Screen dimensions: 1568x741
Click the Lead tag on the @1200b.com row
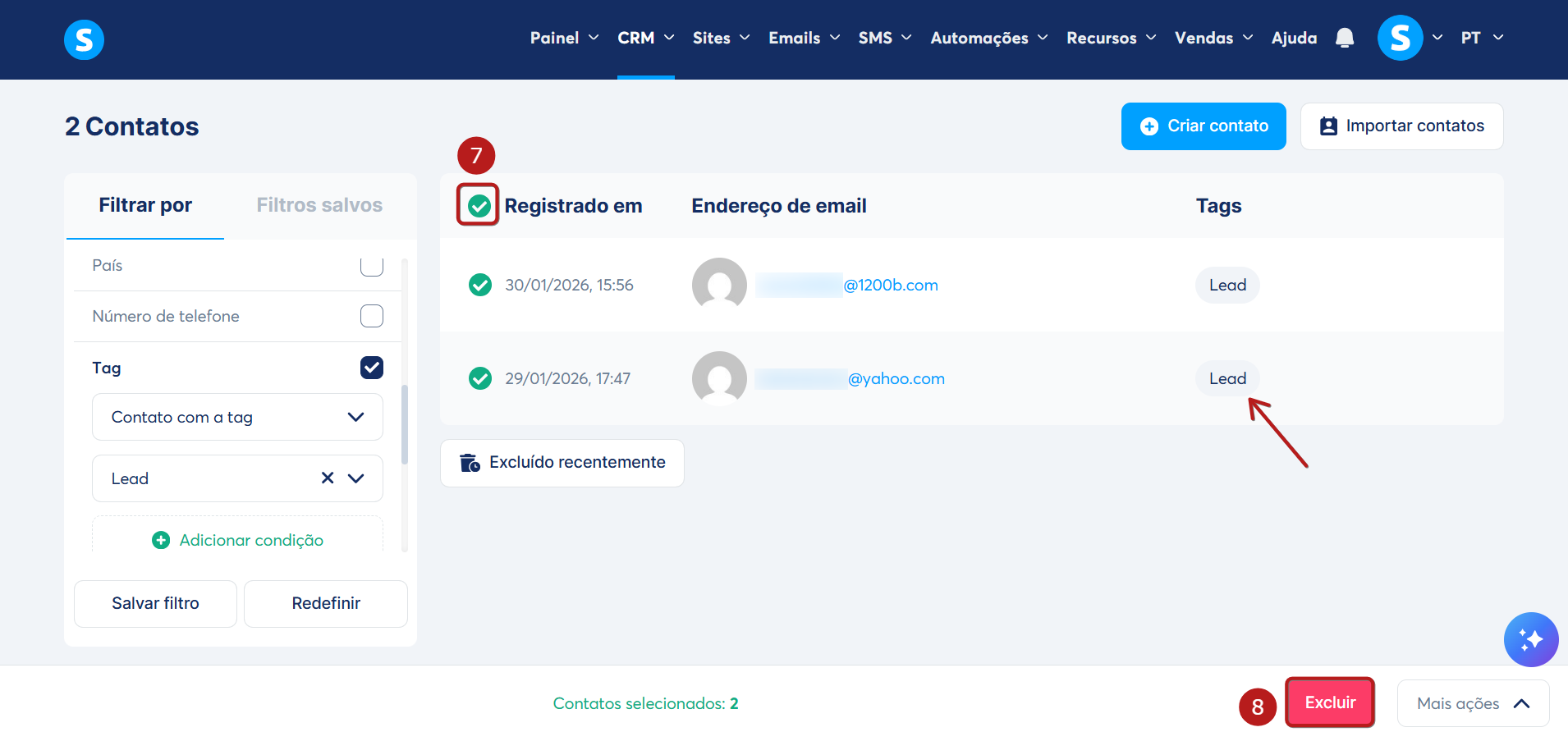coord(1227,285)
